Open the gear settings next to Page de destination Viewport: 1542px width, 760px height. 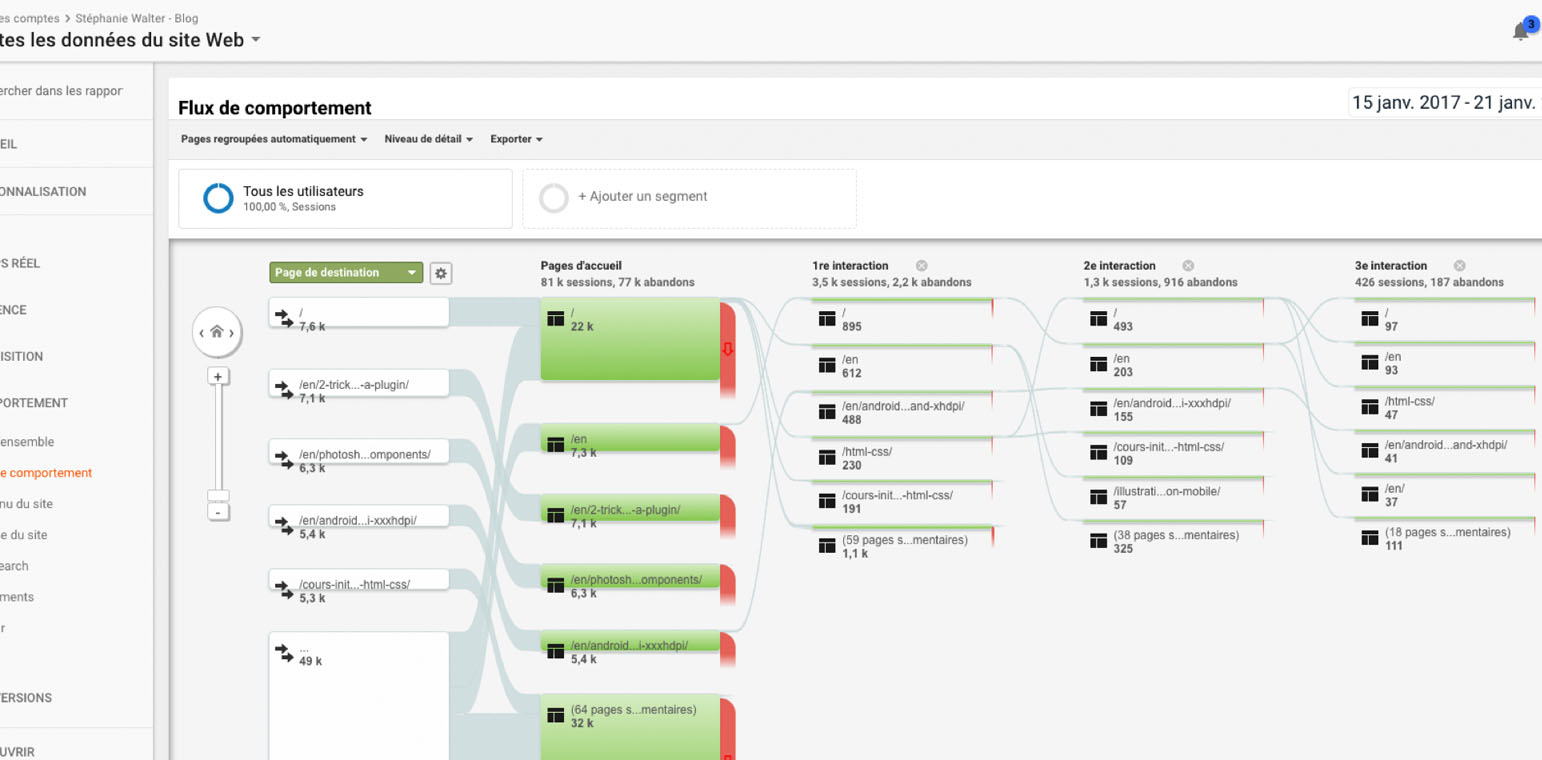[x=440, y=272]
